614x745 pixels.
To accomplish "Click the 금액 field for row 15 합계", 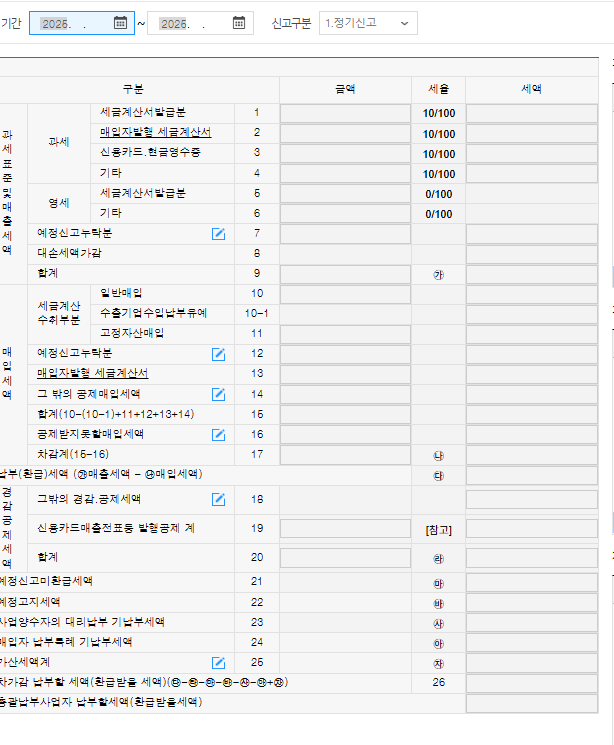I will [x=345, y=414].
